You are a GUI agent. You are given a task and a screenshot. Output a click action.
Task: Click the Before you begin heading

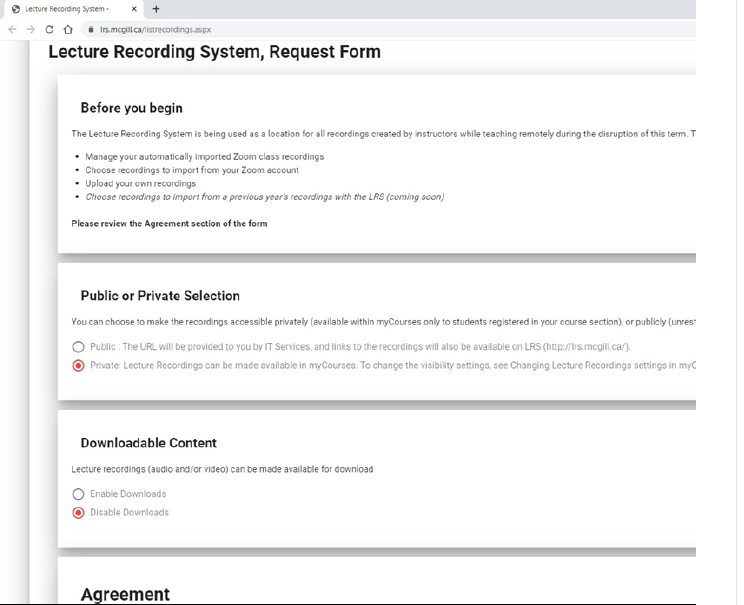click(131, 108)
